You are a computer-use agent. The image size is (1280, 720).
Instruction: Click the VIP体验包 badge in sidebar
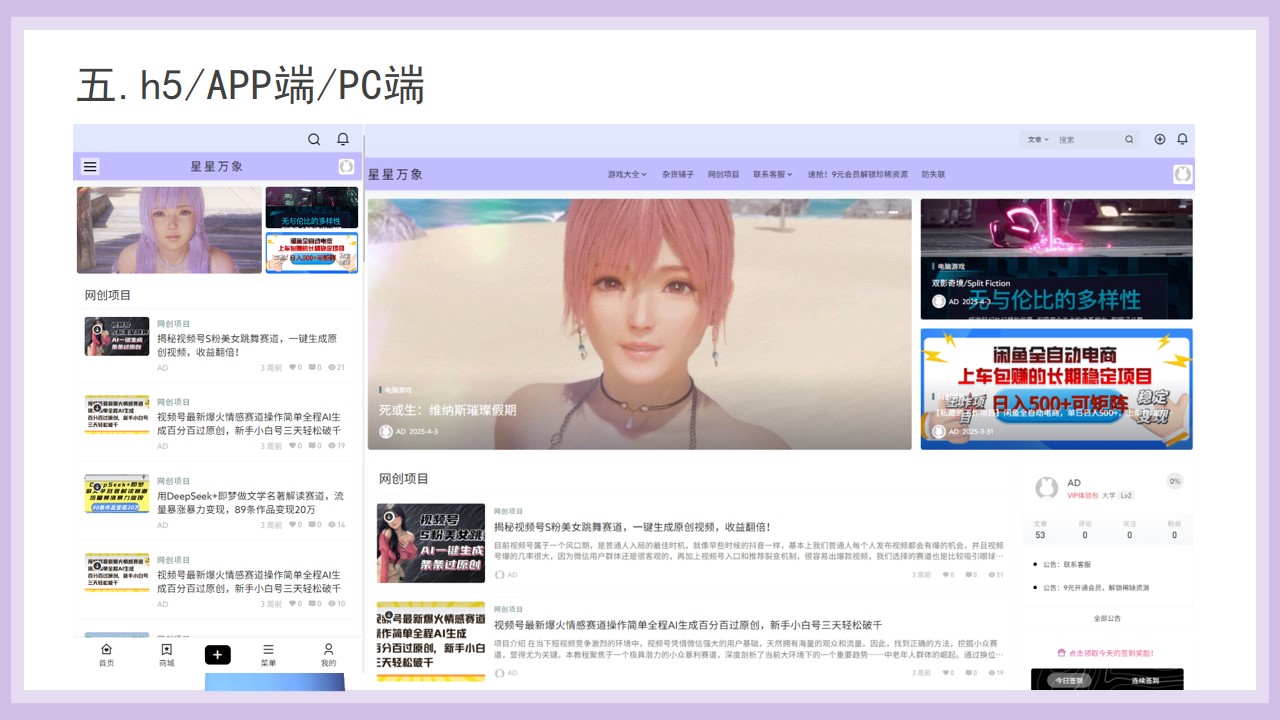click(1082, 496)
